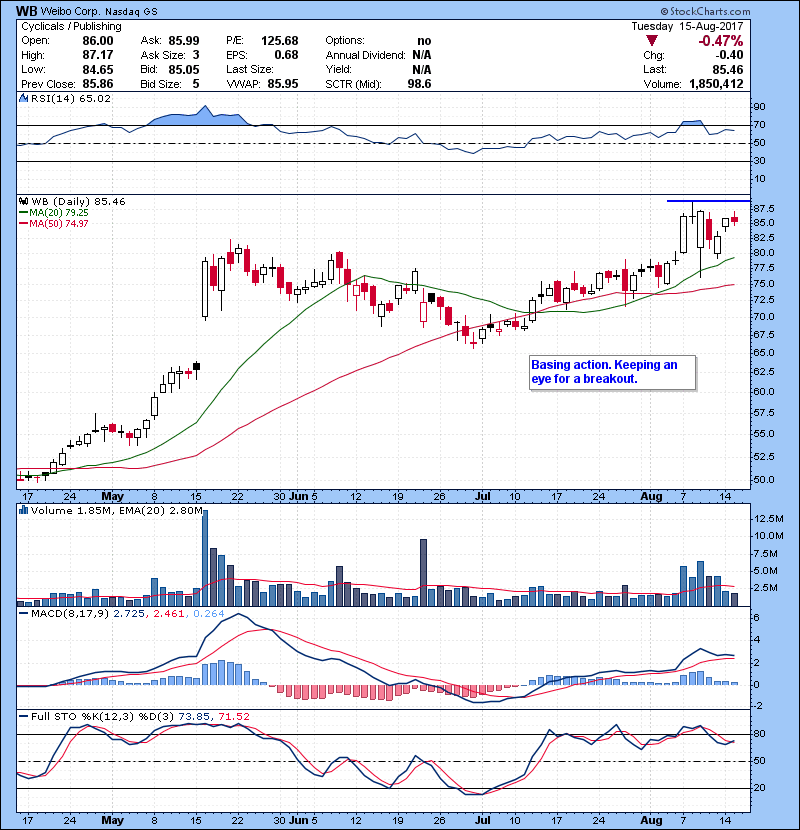Click the Last price 85.46 in header

[727, 69]
